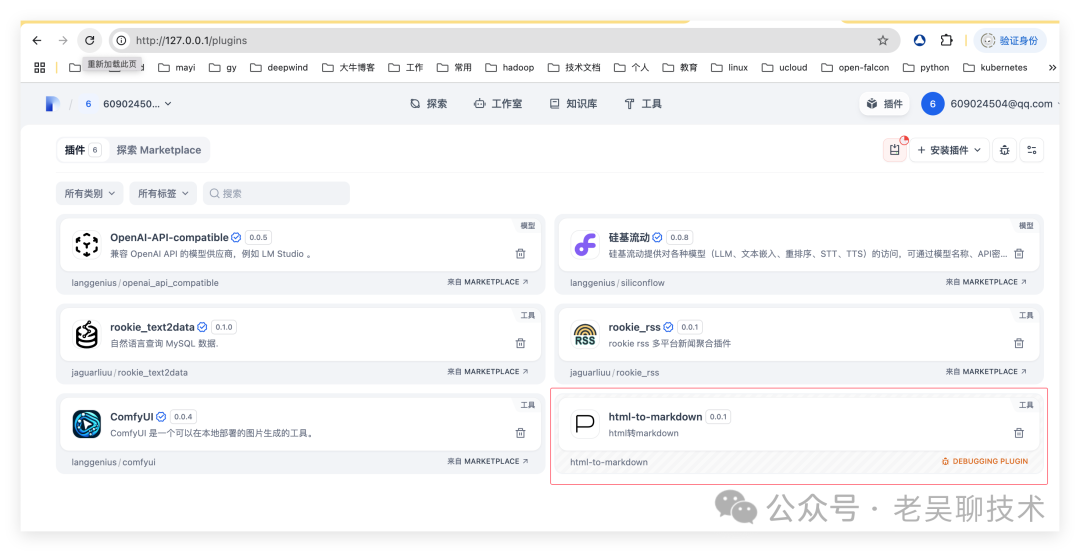The height and width of the screenshot is (552, 1080).
Task: Open the 知识库 nav item
Action: 573,104
